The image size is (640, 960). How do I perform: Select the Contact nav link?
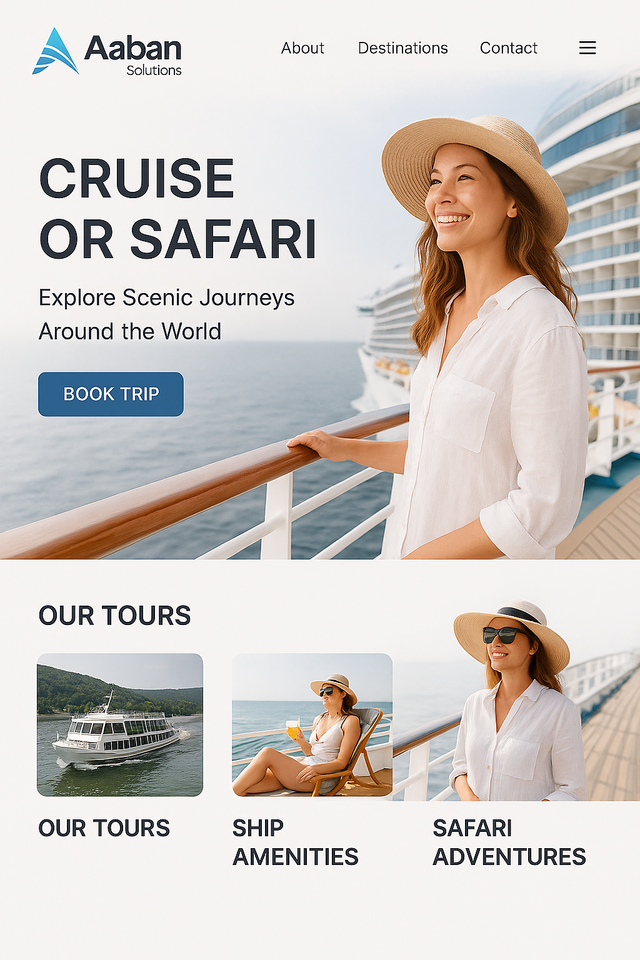(x=508, y=48)
